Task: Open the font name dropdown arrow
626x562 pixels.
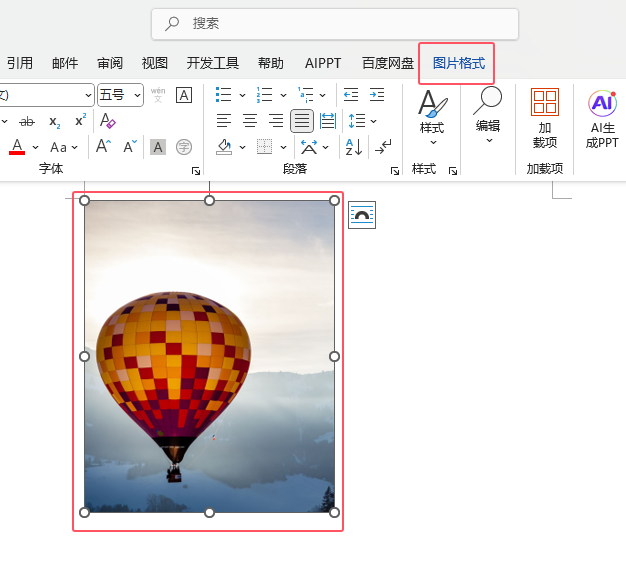Action: [x=88, y=95]
